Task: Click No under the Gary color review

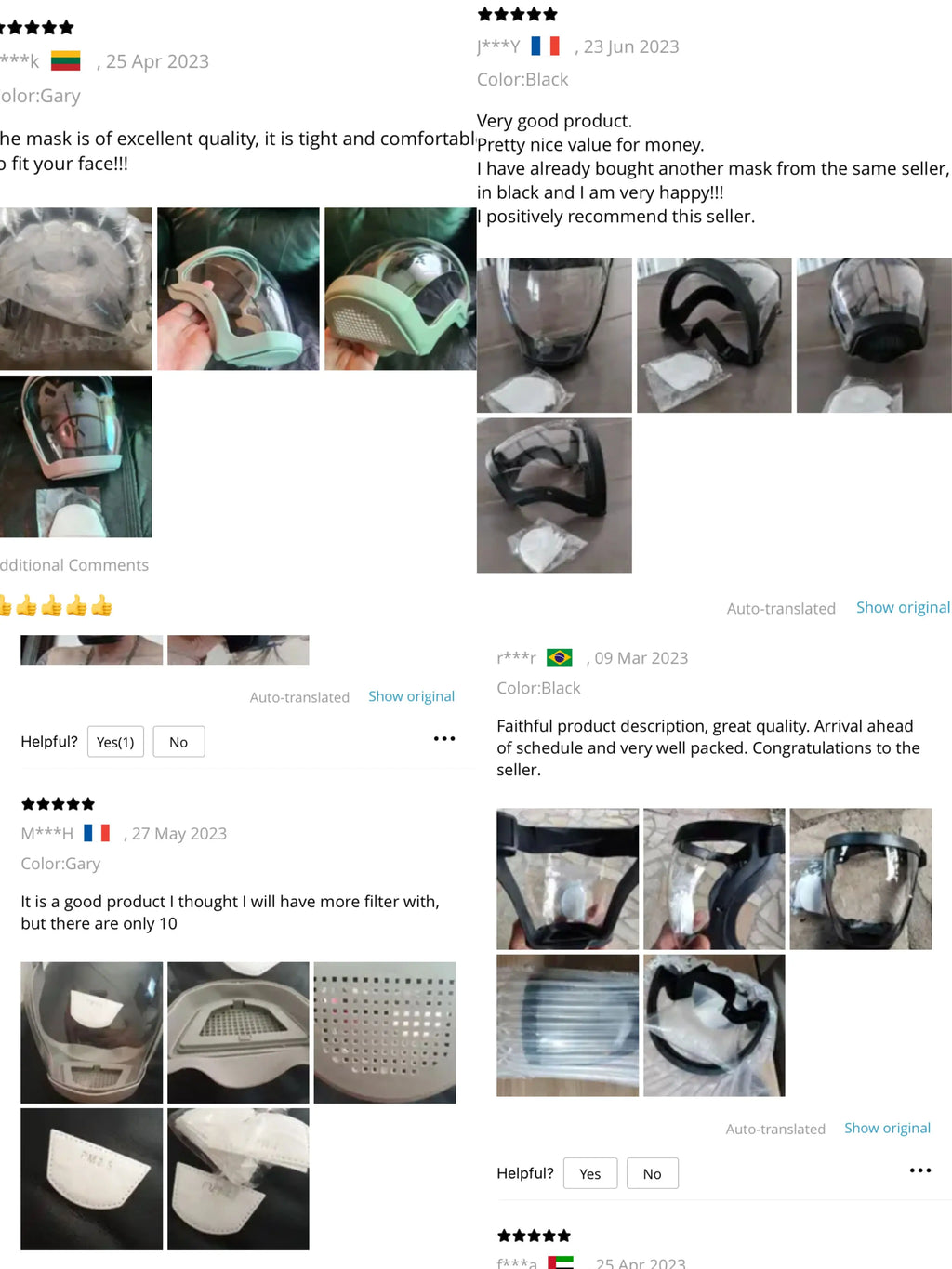Action: click(178, 742)
